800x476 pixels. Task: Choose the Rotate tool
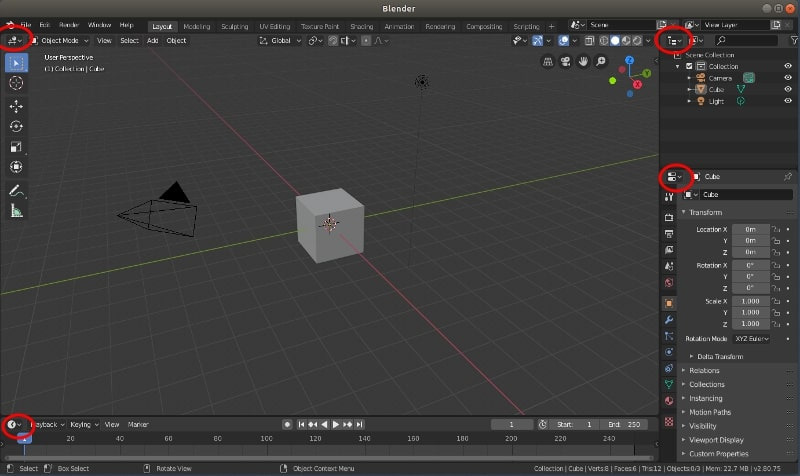[x=16, y=126]
